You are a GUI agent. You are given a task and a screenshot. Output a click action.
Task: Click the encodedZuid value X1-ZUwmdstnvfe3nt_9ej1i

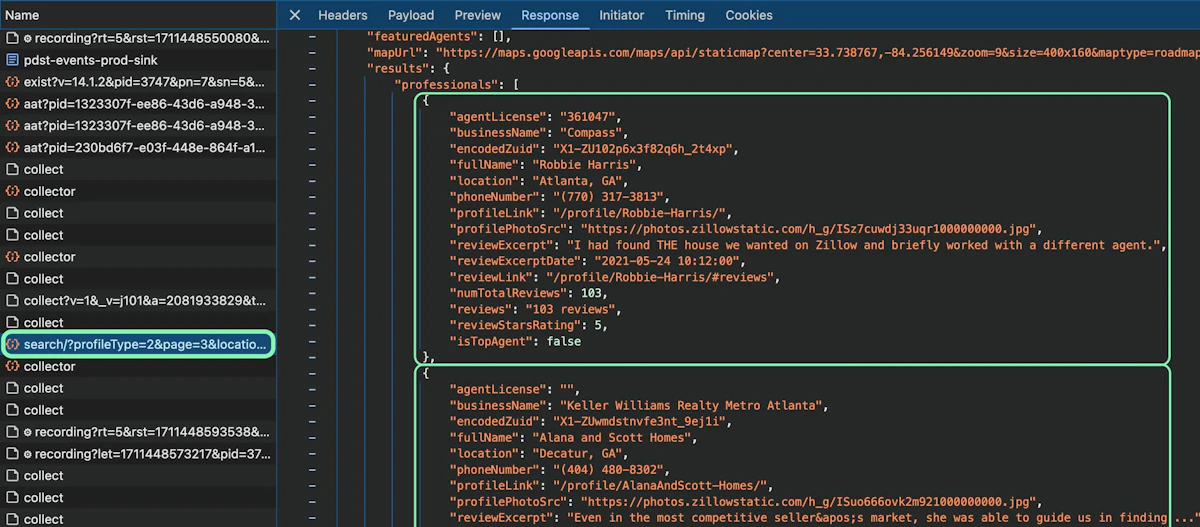640,421
